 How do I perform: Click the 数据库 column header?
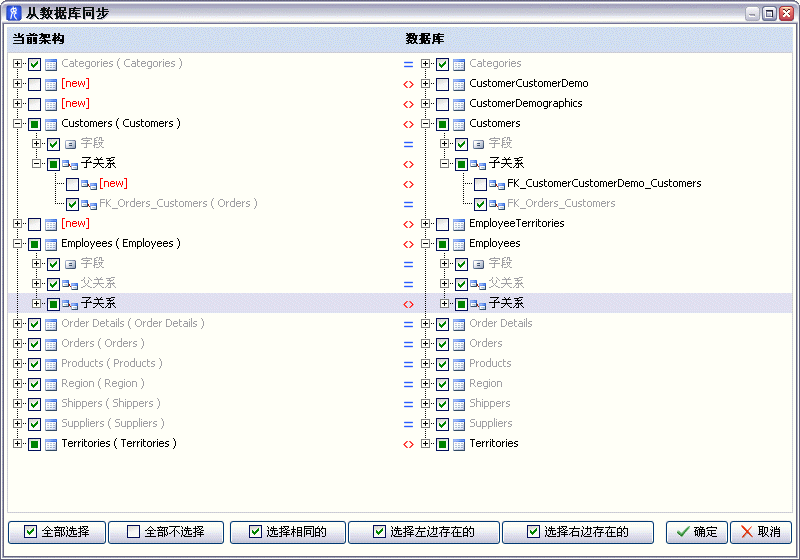(x=424, y=39)
